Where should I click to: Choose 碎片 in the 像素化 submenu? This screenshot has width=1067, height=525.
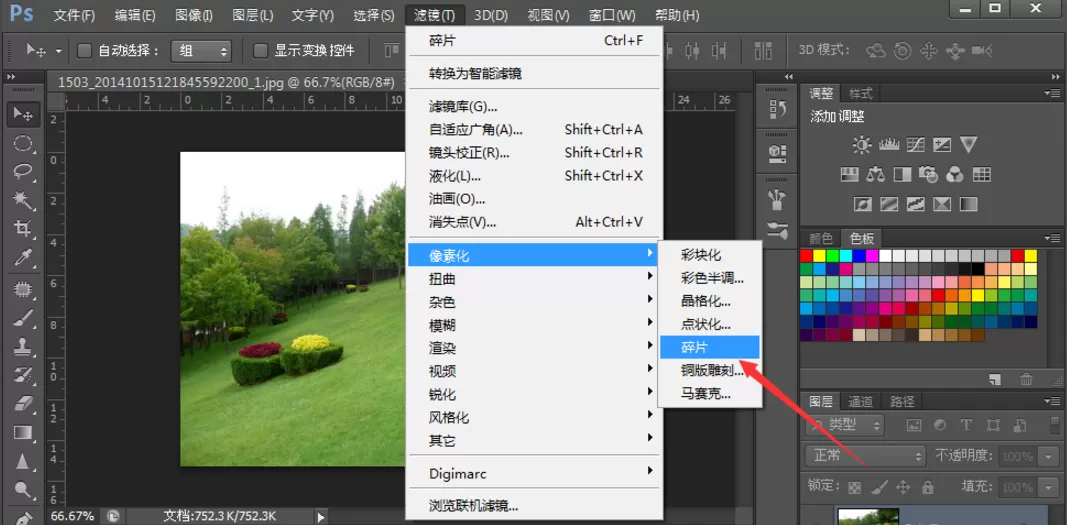tap(710, 347)
